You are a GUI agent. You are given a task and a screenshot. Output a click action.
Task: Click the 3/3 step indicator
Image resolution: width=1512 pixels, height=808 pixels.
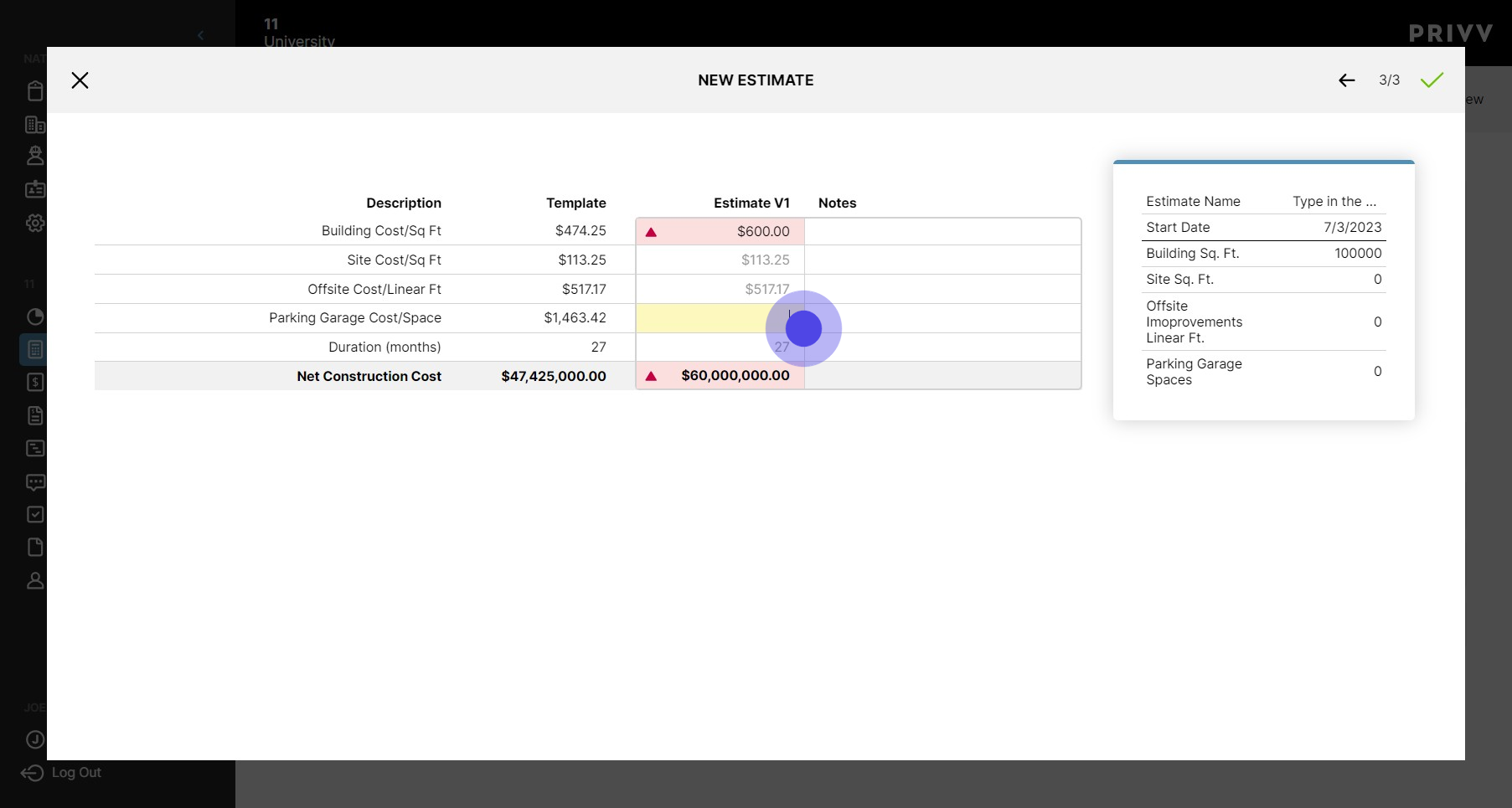[x=1389, y=80]
